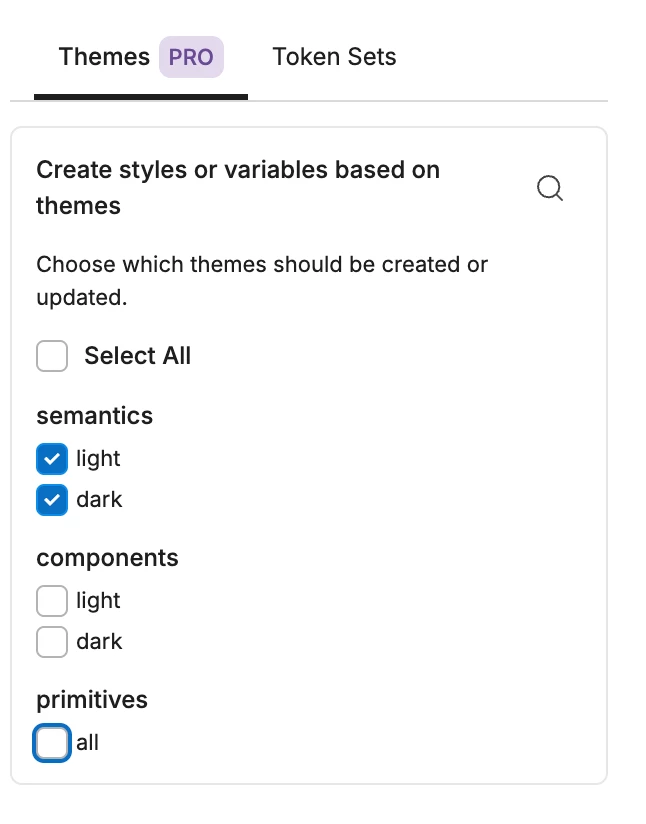The height and width of the screenshot is (824, 646).
Task: Tick the all checkbox under primitives
Action: pyautogui.click(x=52, y=743)
